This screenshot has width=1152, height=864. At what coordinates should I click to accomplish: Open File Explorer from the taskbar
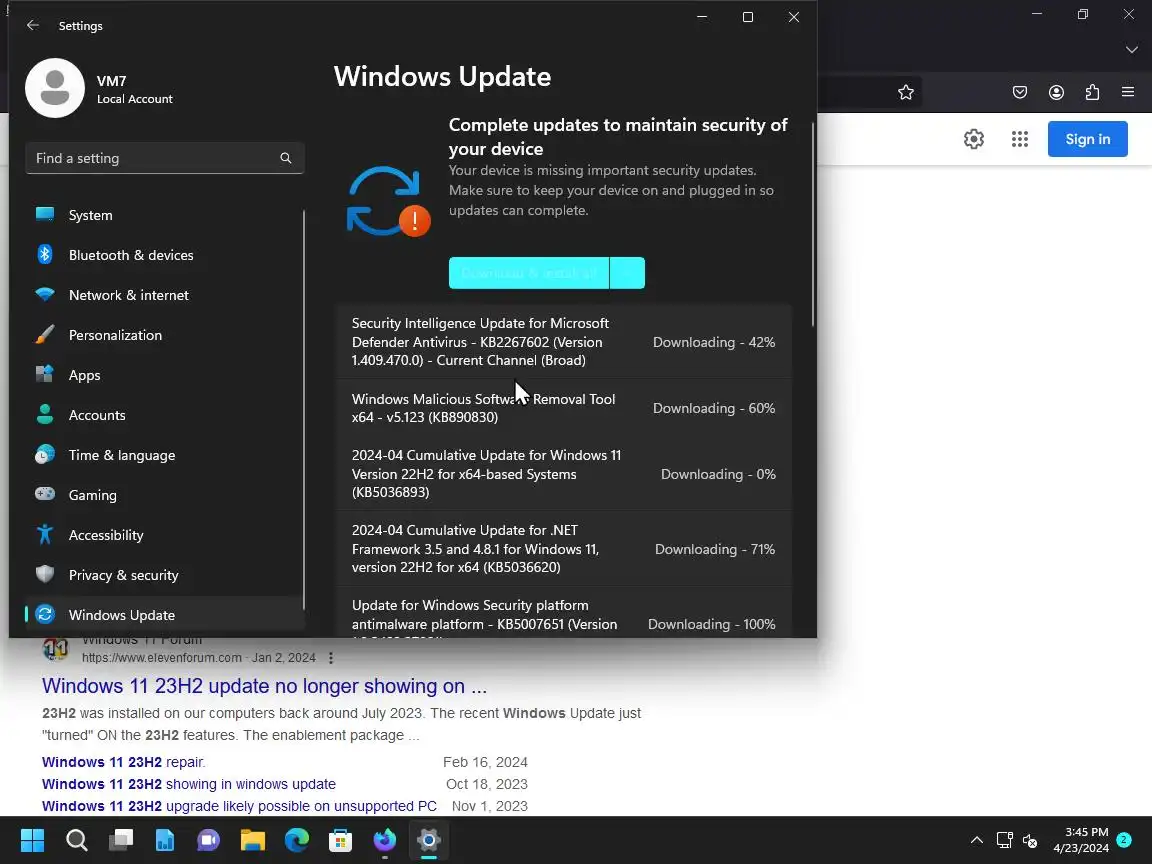point(253,840)
